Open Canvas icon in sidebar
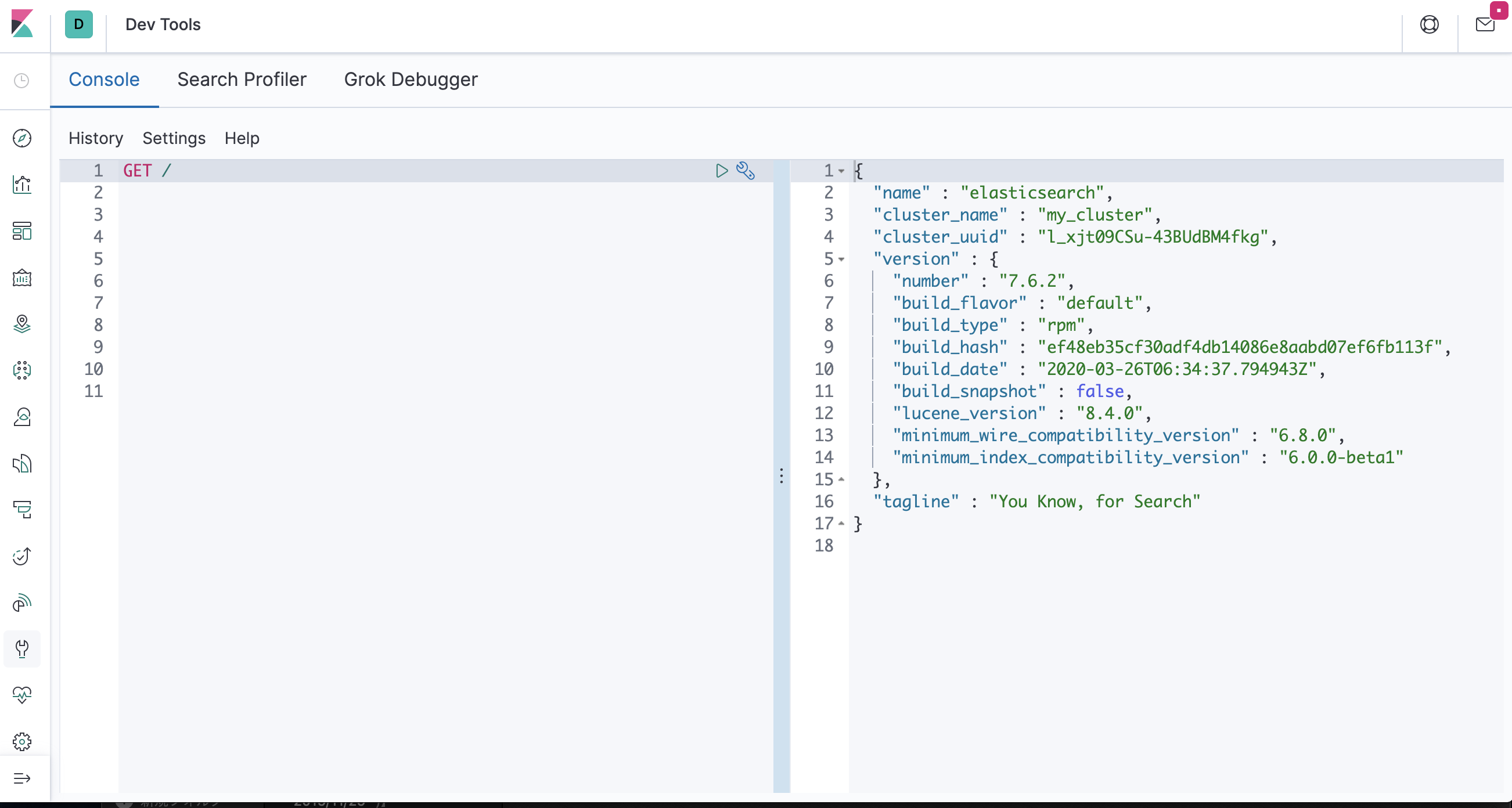 [x=21, y=277]
